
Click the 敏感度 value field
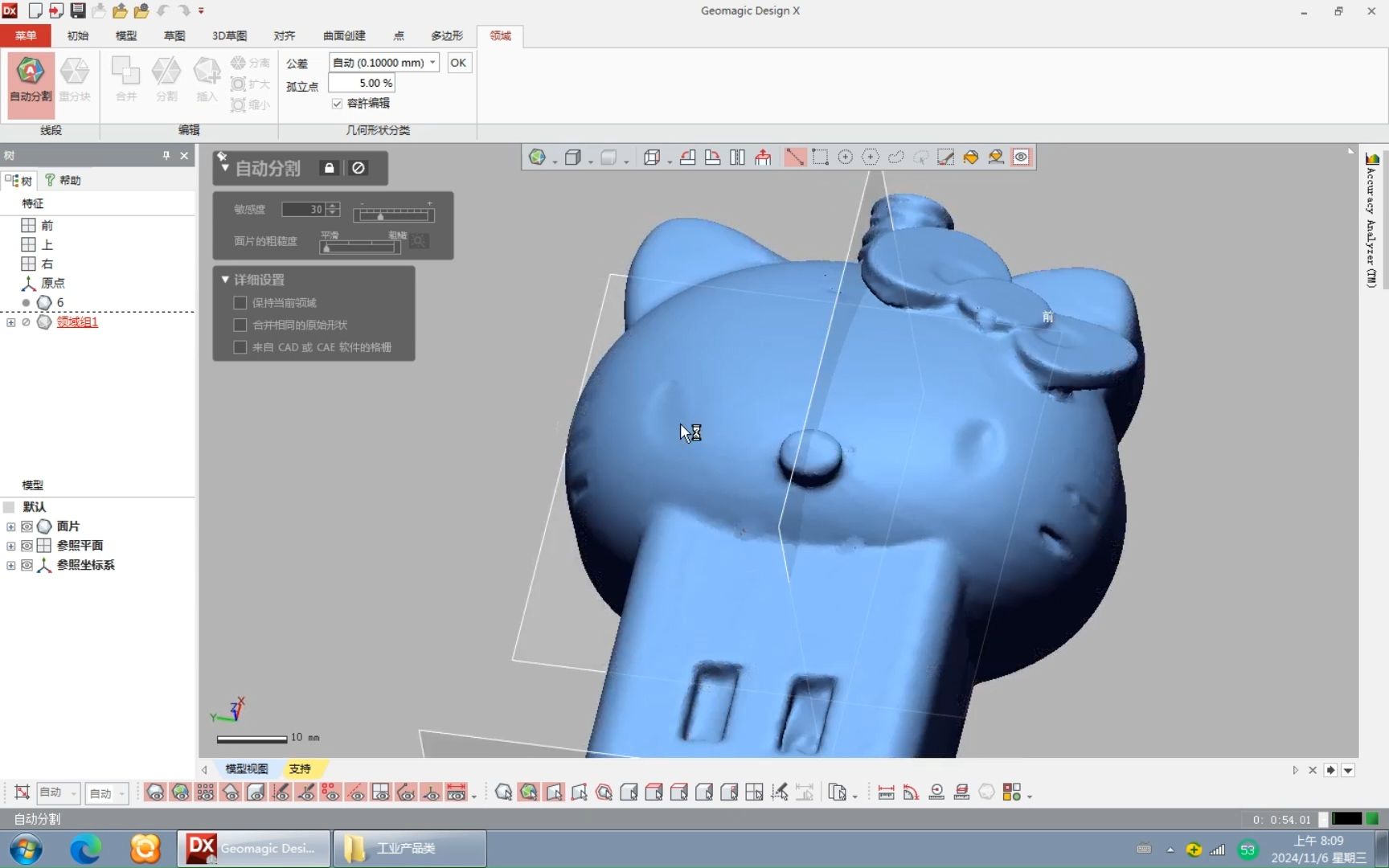303,209
